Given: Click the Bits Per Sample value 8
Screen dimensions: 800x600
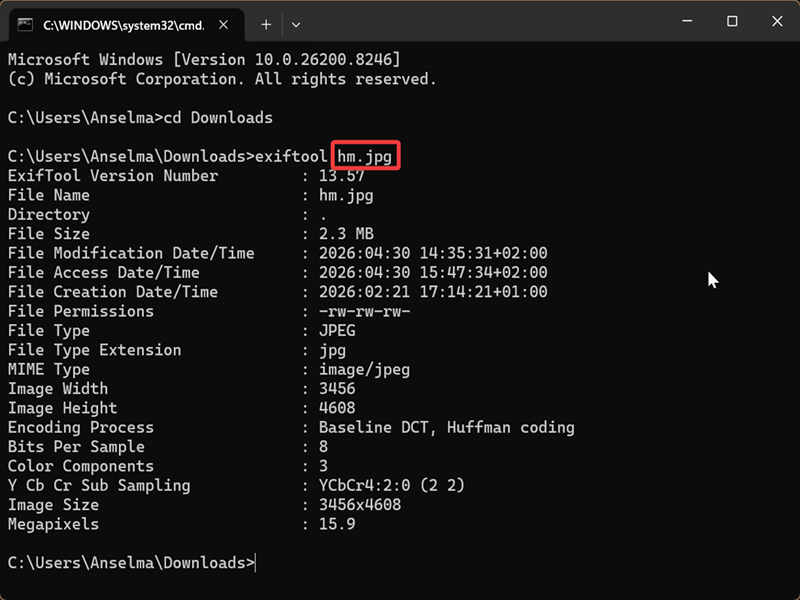Looking at the screenshot, I should pyautogui.click(x=323, y=447).
